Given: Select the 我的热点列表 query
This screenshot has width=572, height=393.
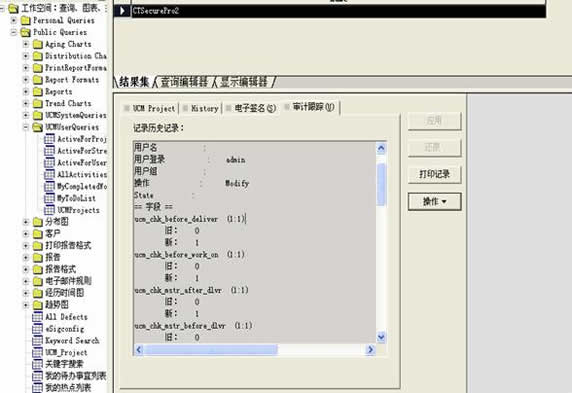Looking at the screenshot, I should (x=68, y=388).
